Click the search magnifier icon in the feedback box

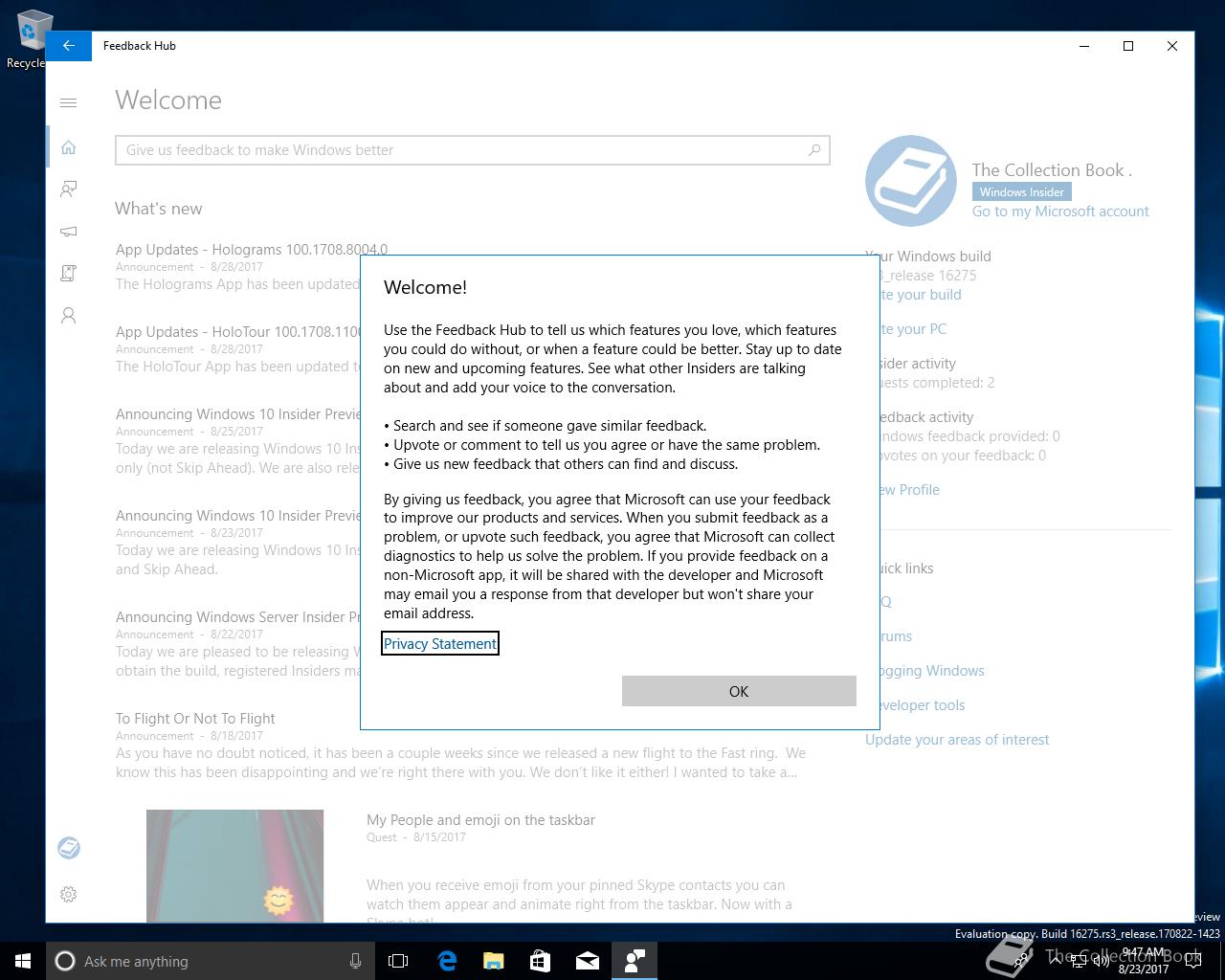814,149
